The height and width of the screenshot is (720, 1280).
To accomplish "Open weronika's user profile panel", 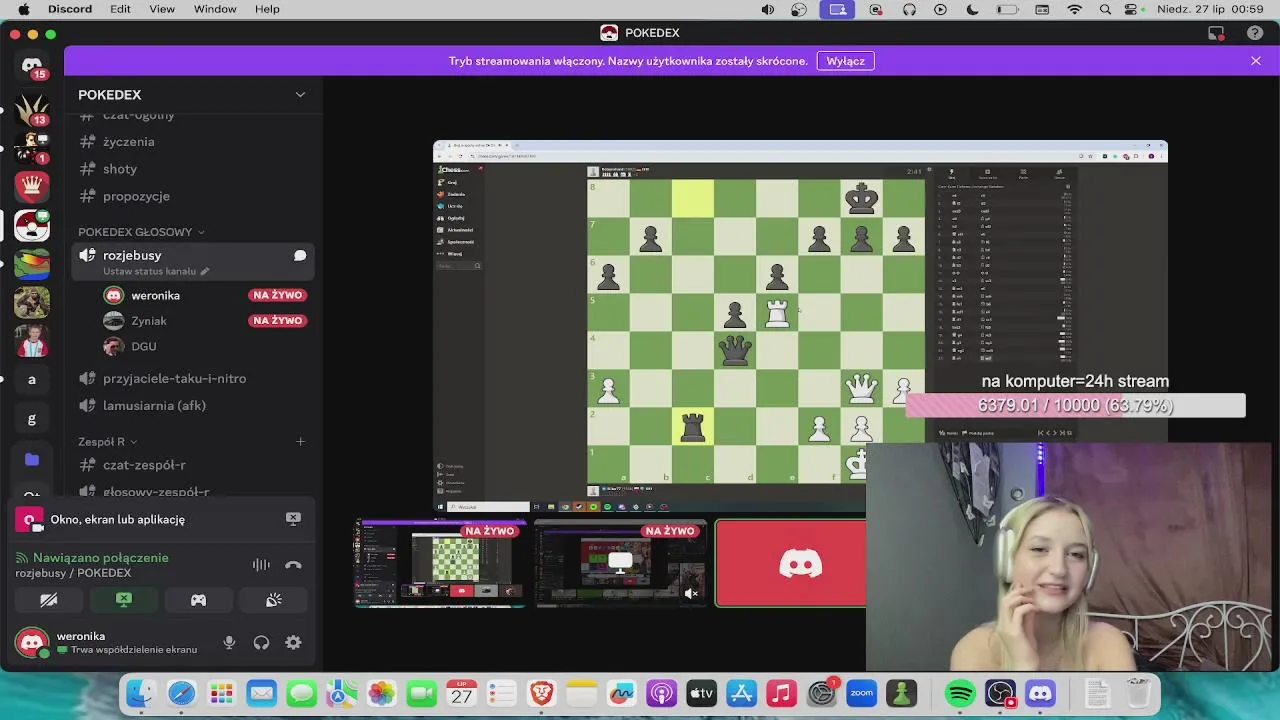I will click(x=105, y=643).
